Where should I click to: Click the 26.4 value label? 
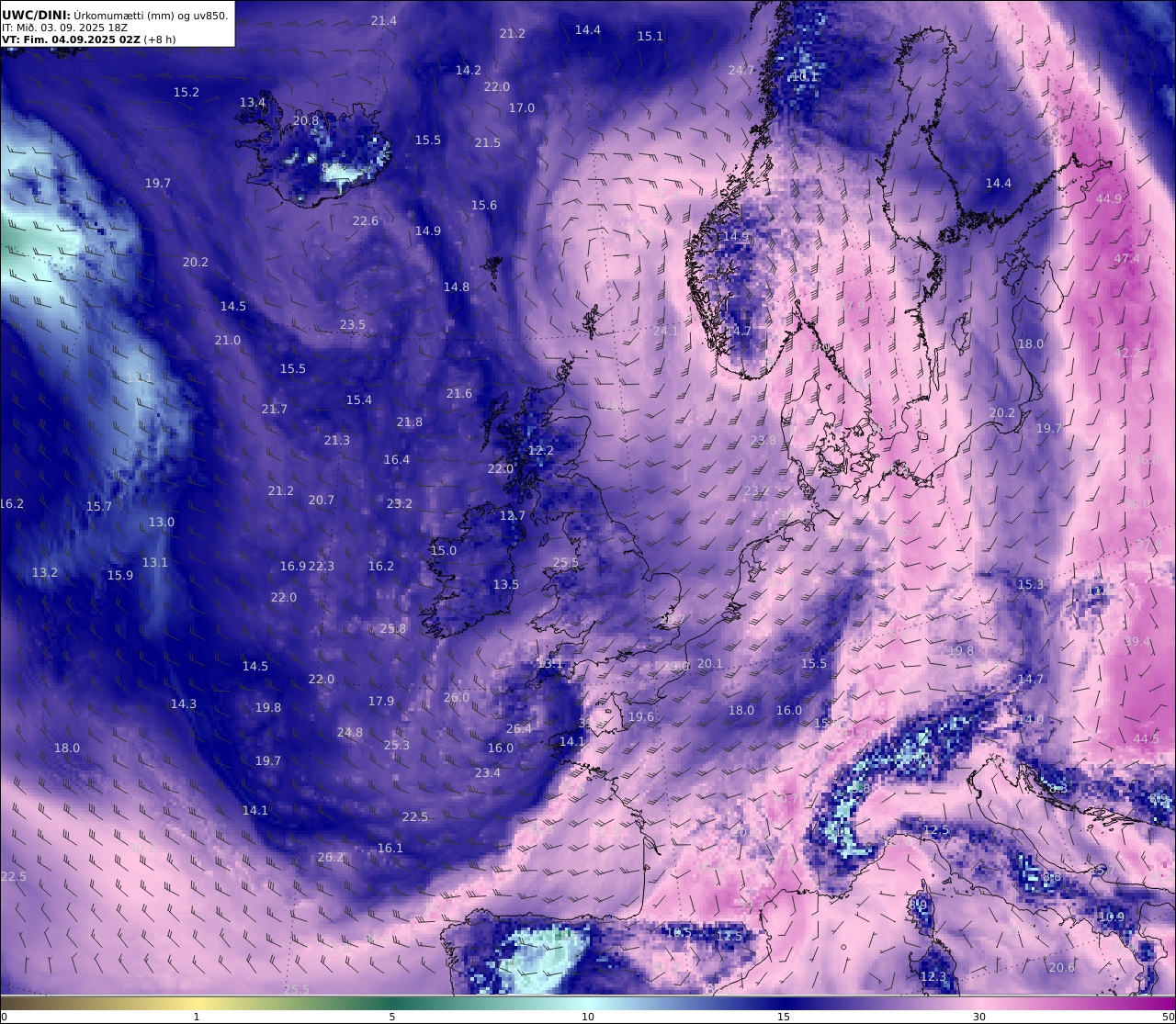[519, 728]
